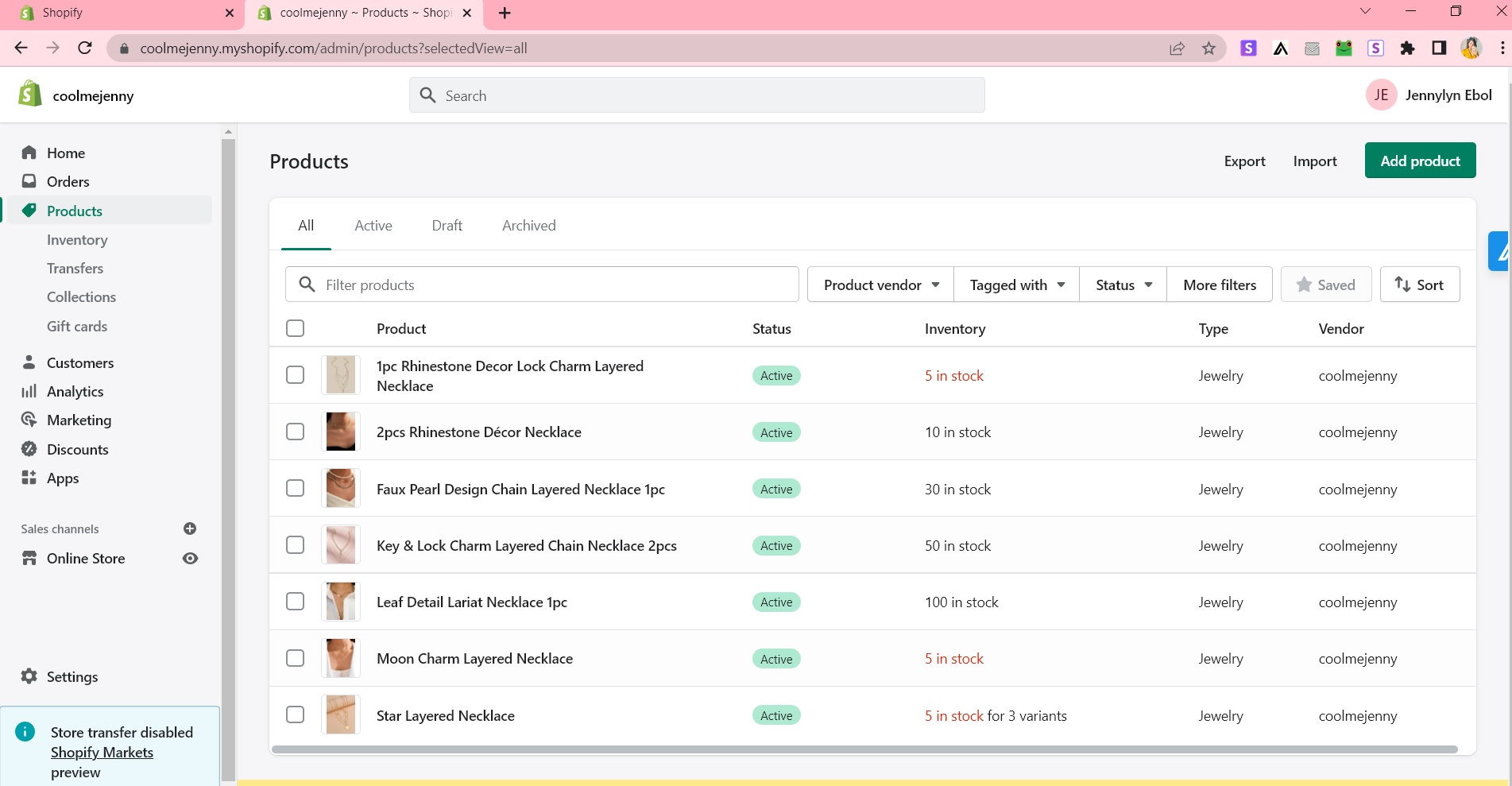The height and width of the screenshot is (786, 1512).
Task: Switch to the Archived tab
Action: 528,226
